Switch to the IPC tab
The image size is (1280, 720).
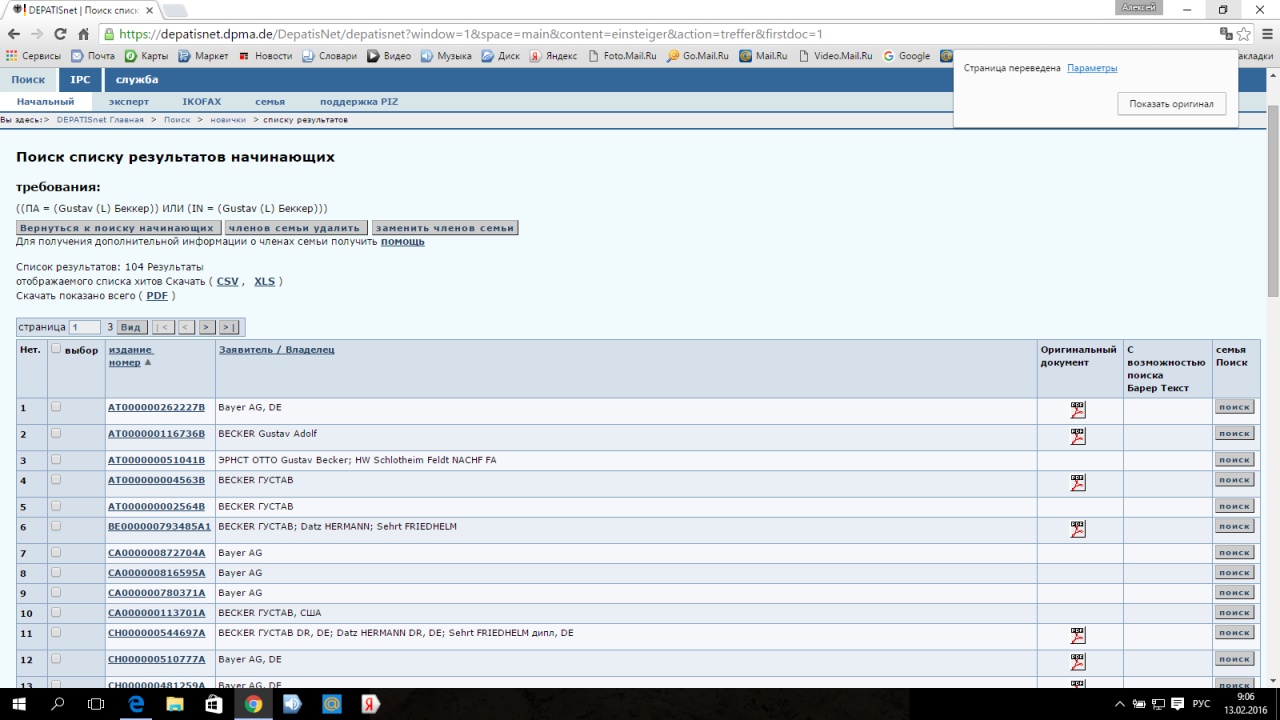pos(80,80)
